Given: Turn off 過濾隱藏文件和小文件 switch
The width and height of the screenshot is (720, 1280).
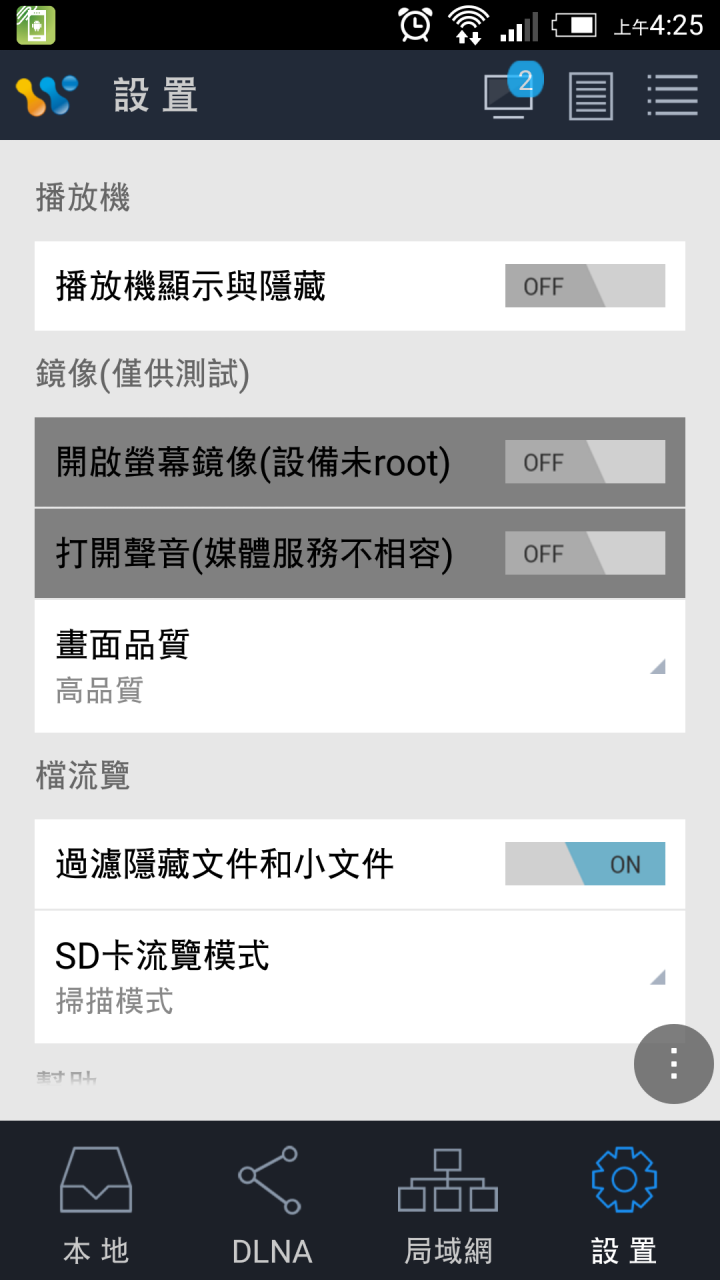Looking at the screenshot, I should 585,864.
